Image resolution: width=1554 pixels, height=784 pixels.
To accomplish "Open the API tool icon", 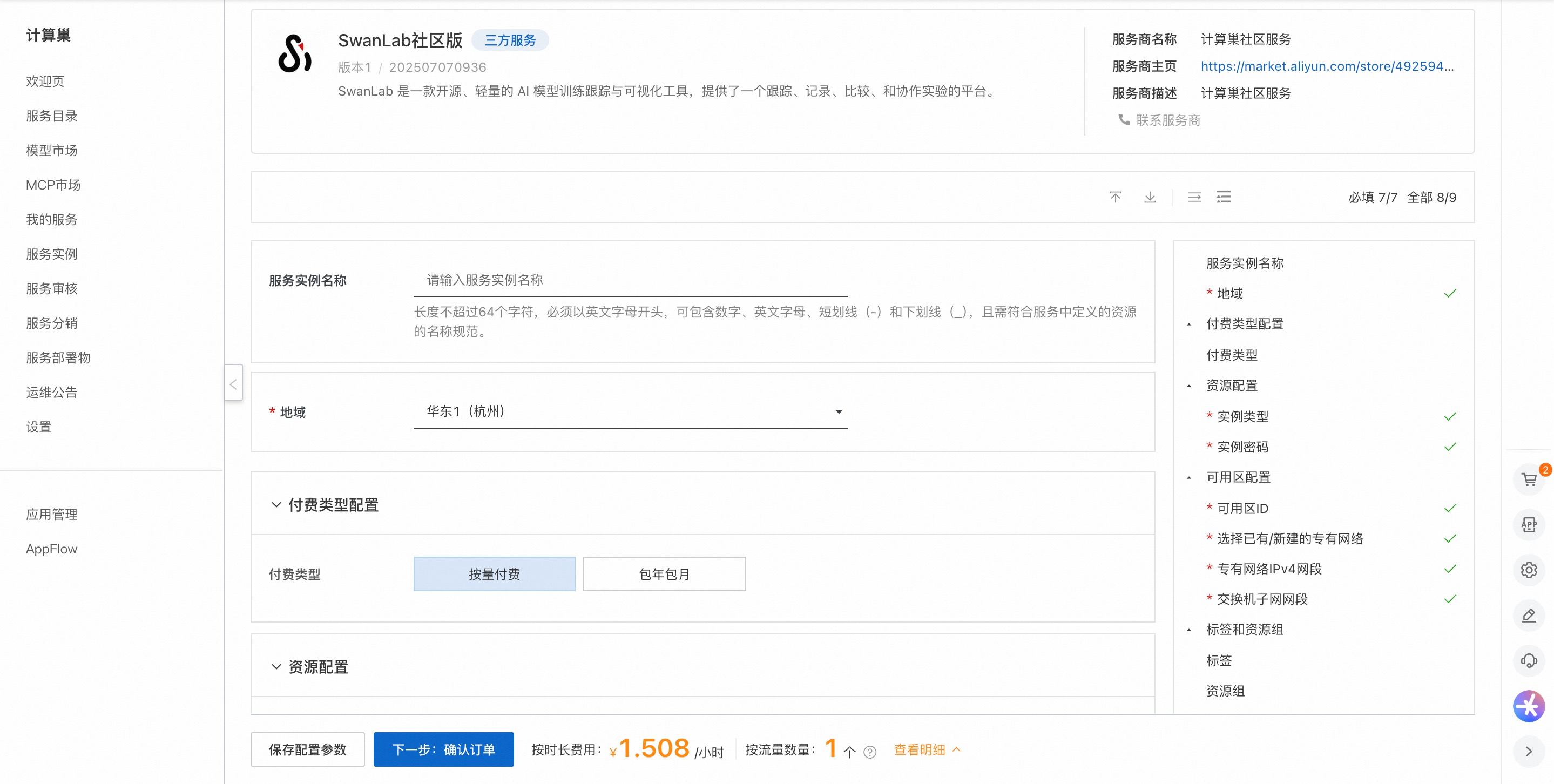I will [x=1529, y=525].
